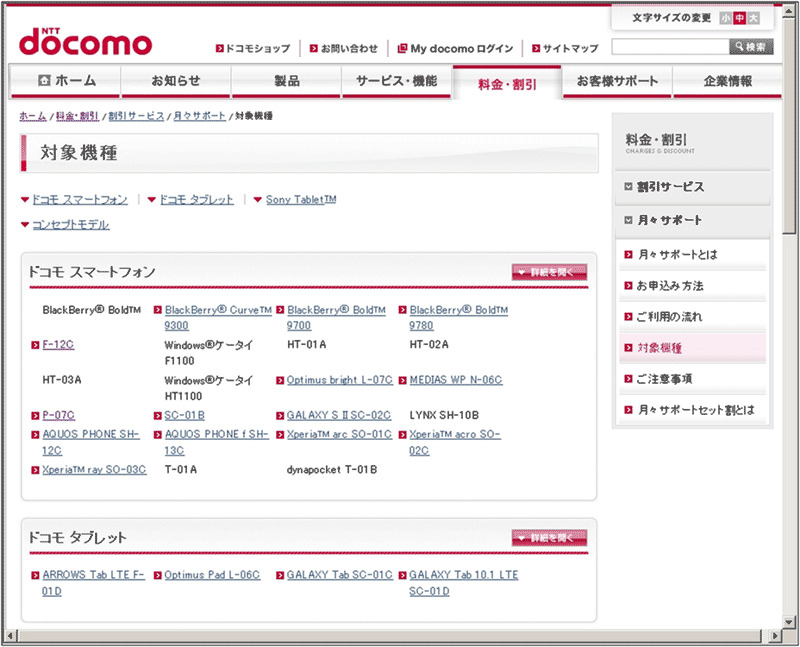This screenshot has height=647, width=800.
Task: Open the 企業情報 tab
Action: click(728, 81)
